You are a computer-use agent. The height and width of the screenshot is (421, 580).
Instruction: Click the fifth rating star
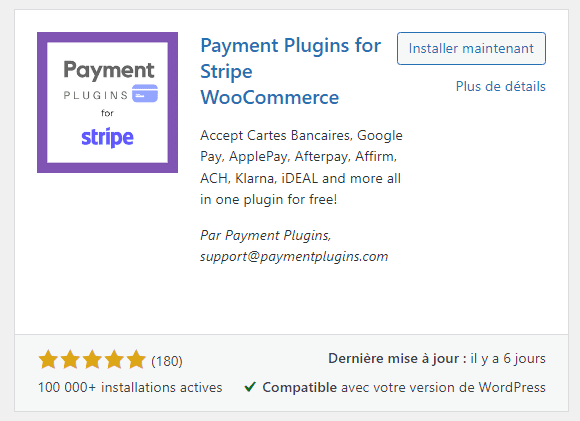pyautogui.click(x=136, y=360)
